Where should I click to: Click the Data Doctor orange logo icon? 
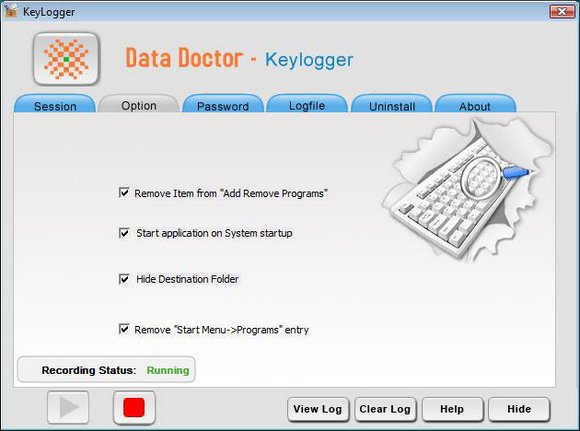[66, 59]
